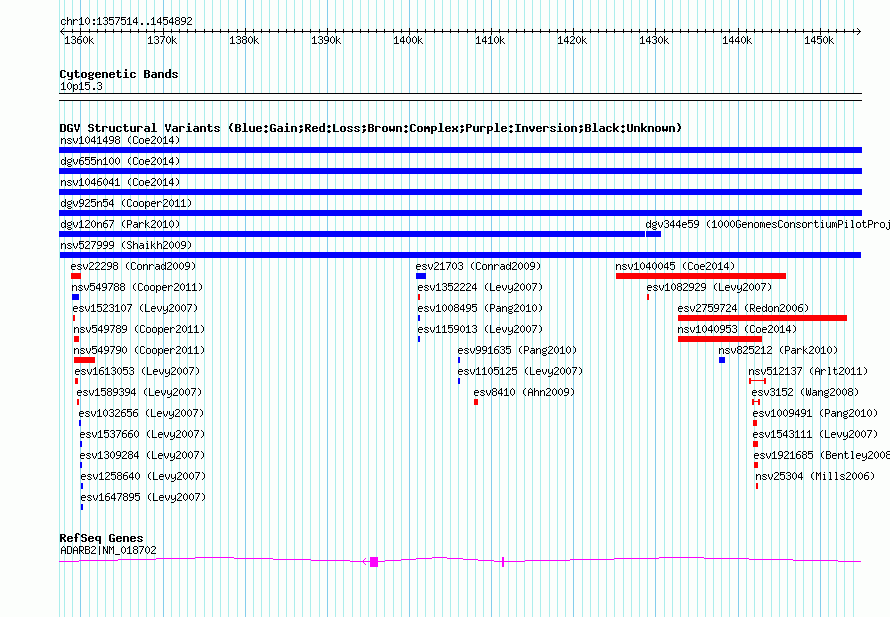Screen dimensions: 890x617
Task: Select the esv1009491 (Pang2010) label
Action: pyautogui.click(x=816, y=413)
